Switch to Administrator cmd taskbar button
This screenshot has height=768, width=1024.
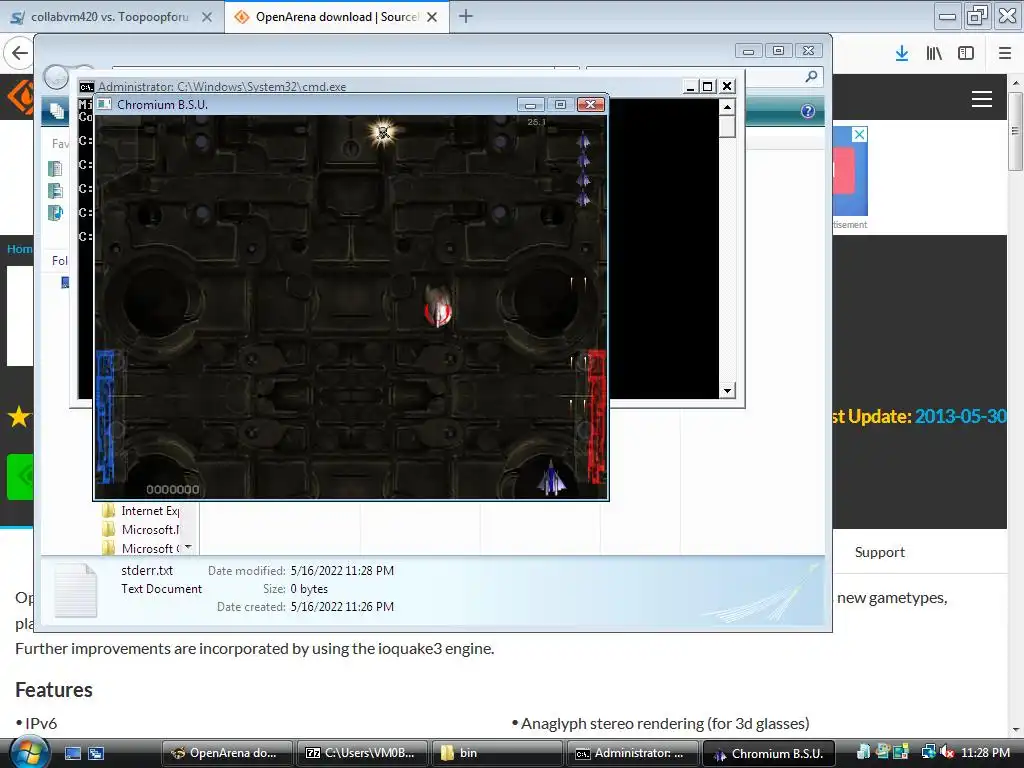click(x=632, y=753)
